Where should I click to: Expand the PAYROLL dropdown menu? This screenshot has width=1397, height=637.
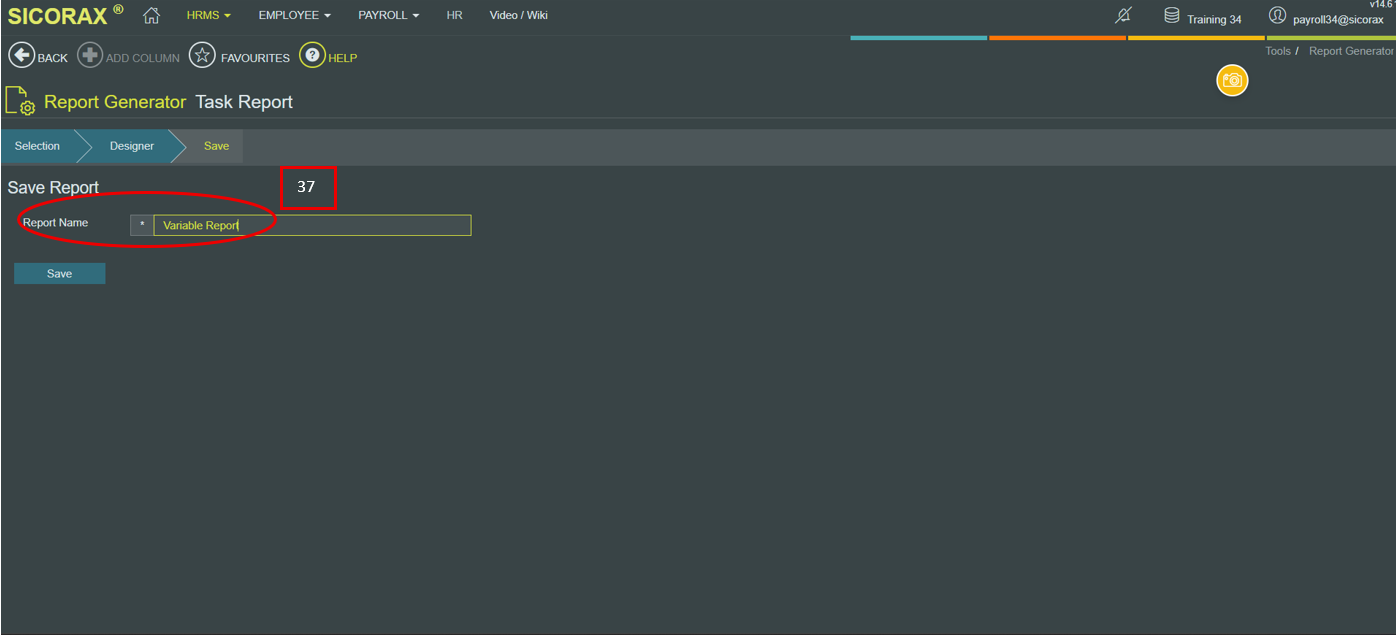[x=389, y=15]
